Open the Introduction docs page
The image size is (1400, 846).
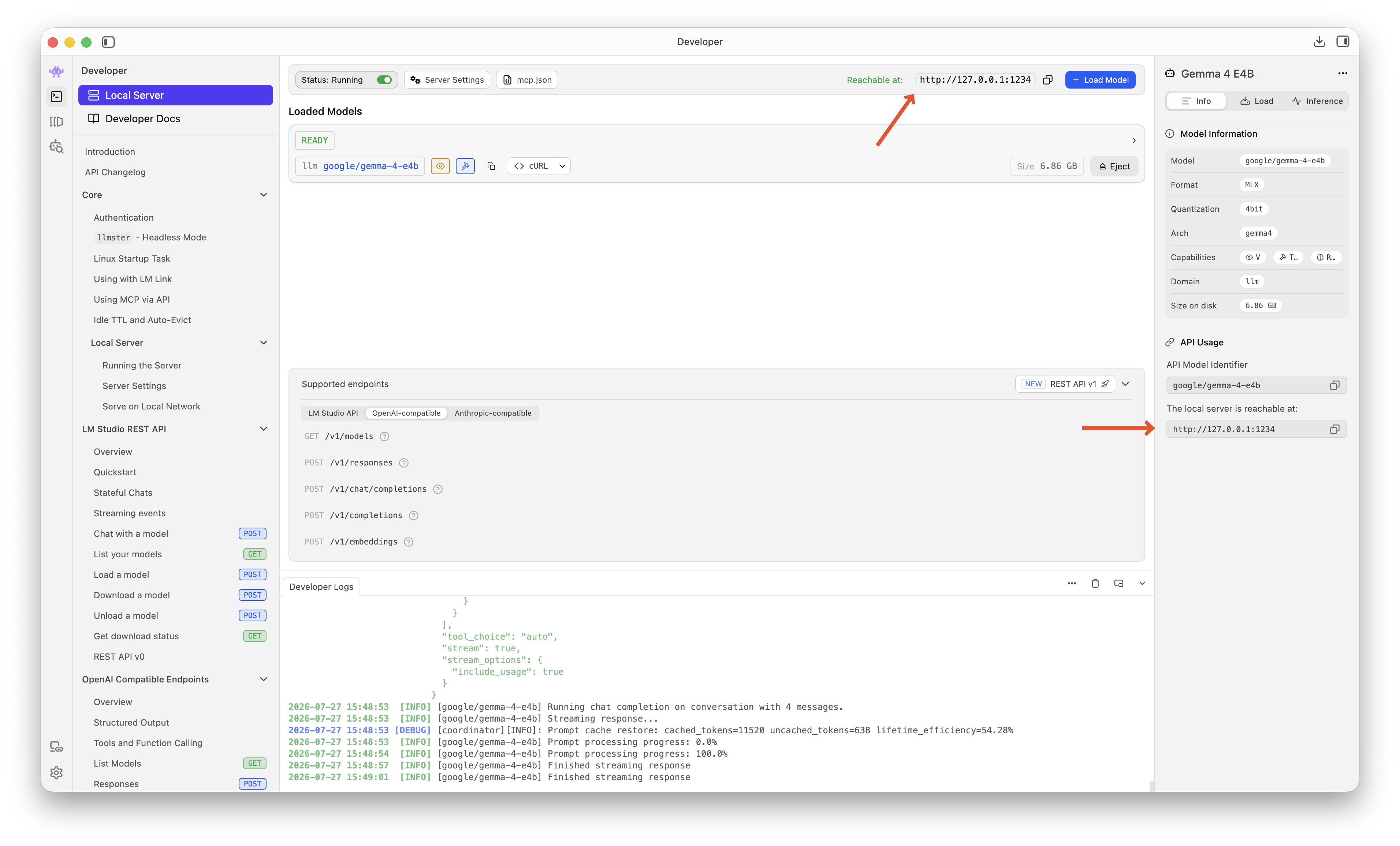pos(110,151)
